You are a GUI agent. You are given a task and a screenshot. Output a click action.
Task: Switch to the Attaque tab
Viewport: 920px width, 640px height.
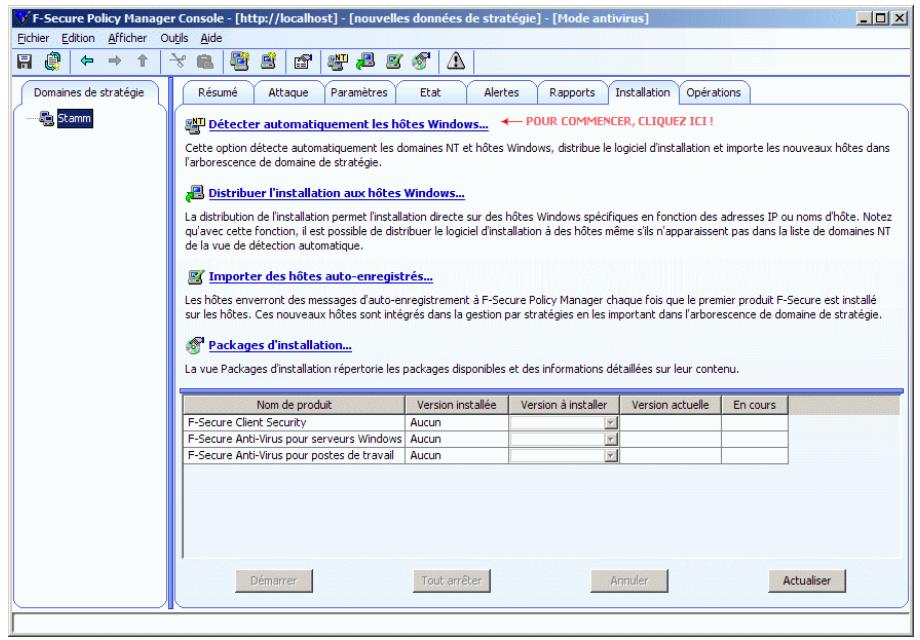(288, 93)
